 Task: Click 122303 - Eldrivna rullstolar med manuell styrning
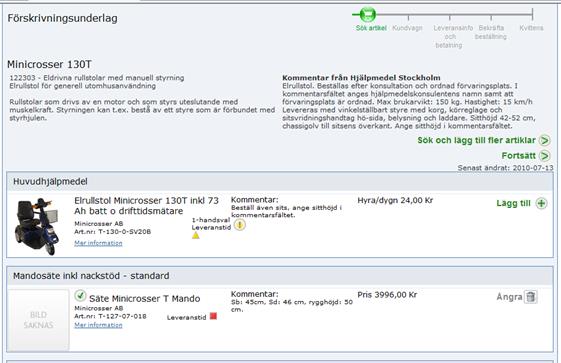pos(97,78)
